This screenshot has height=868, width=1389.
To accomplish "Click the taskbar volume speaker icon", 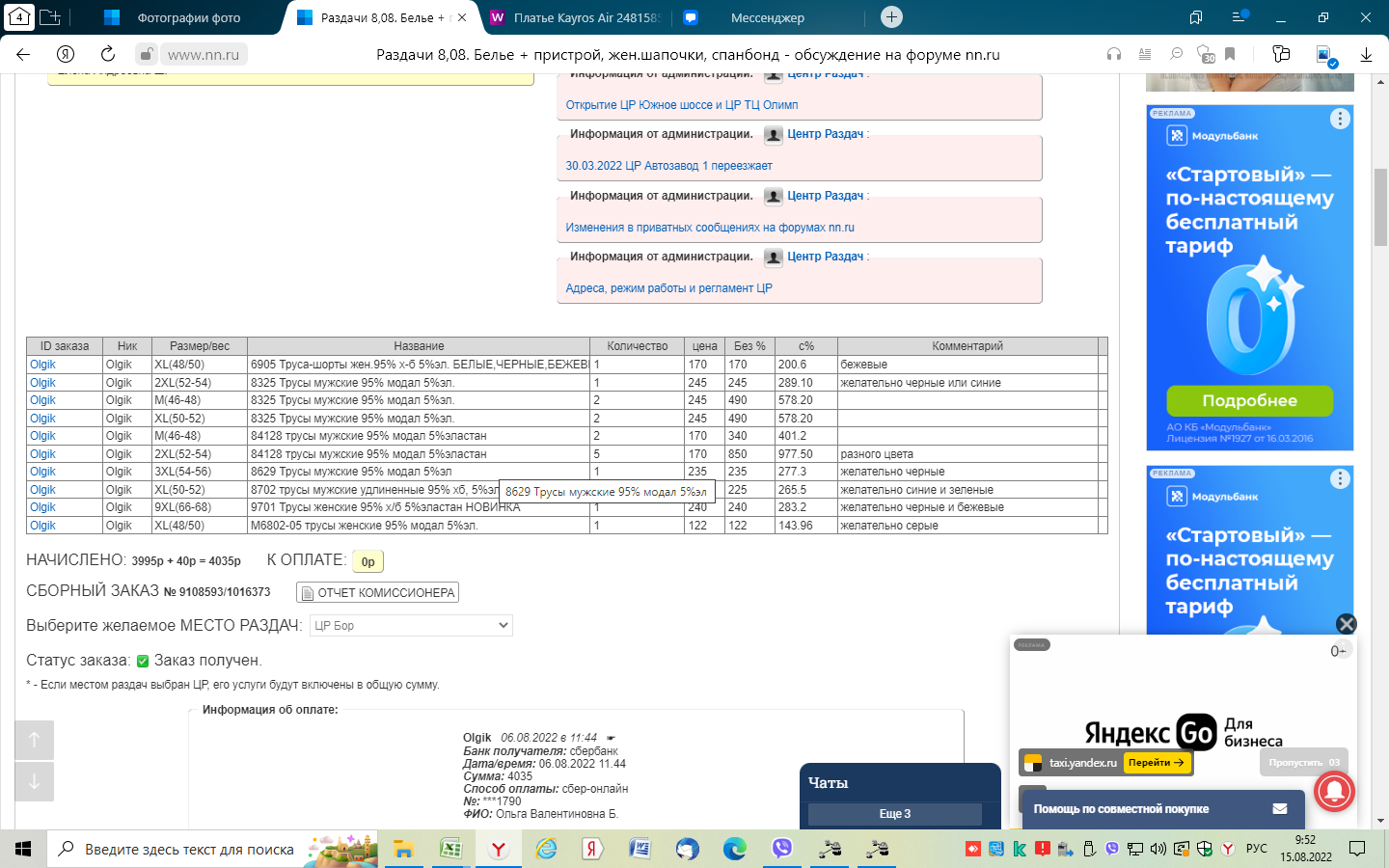I will tap(1158, 849).
